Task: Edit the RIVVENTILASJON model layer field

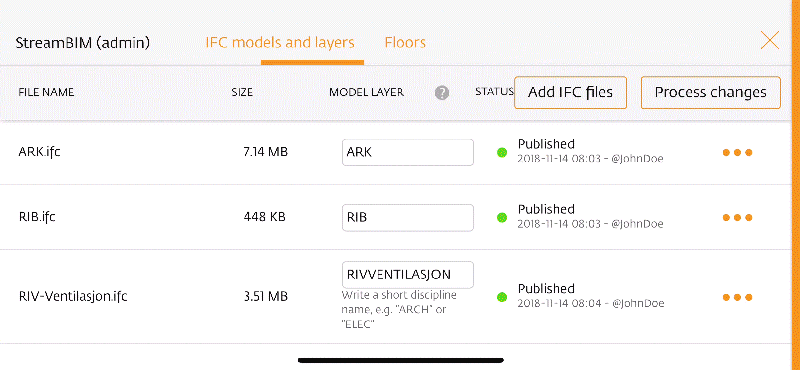Action: point(408,275)
